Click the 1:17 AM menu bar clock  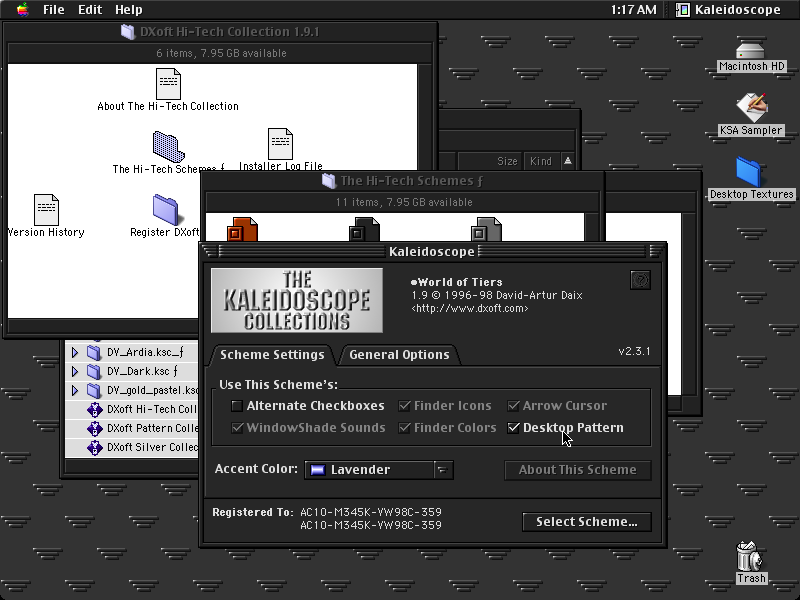pos(634,9)
